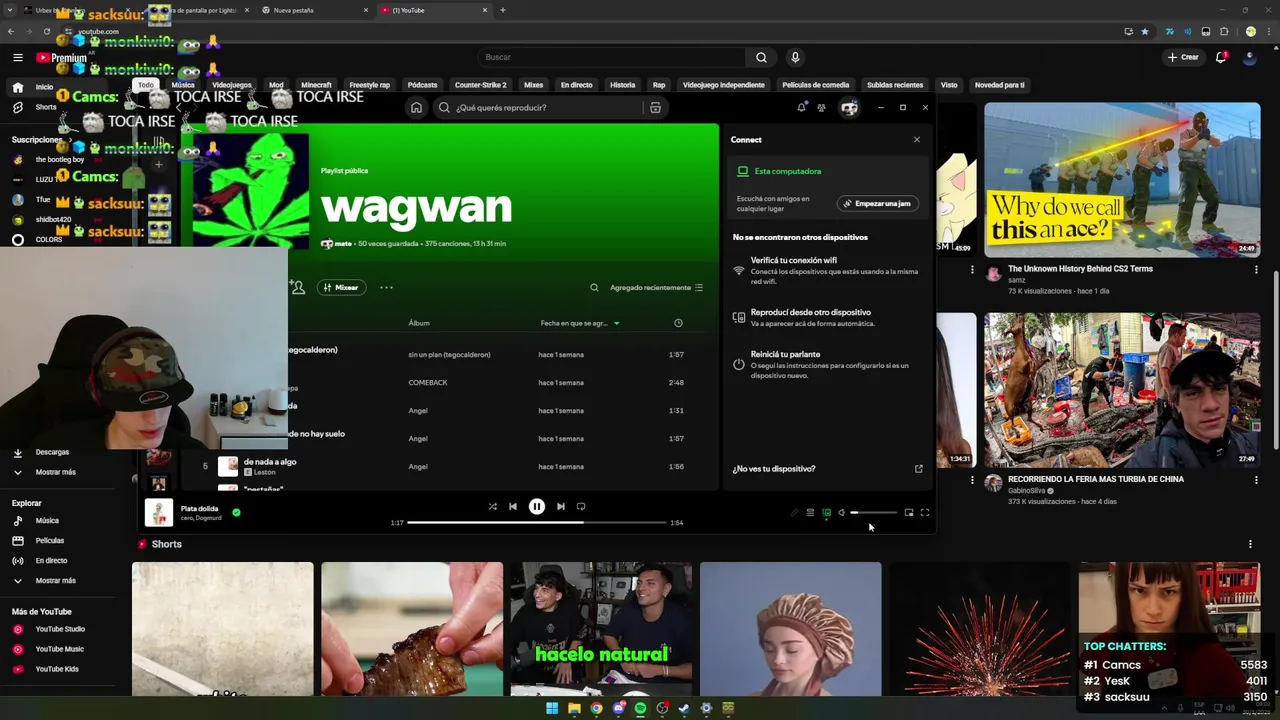Open YouTube Studio in sidebar
The image size is (1280, 720).
[60, 630]
